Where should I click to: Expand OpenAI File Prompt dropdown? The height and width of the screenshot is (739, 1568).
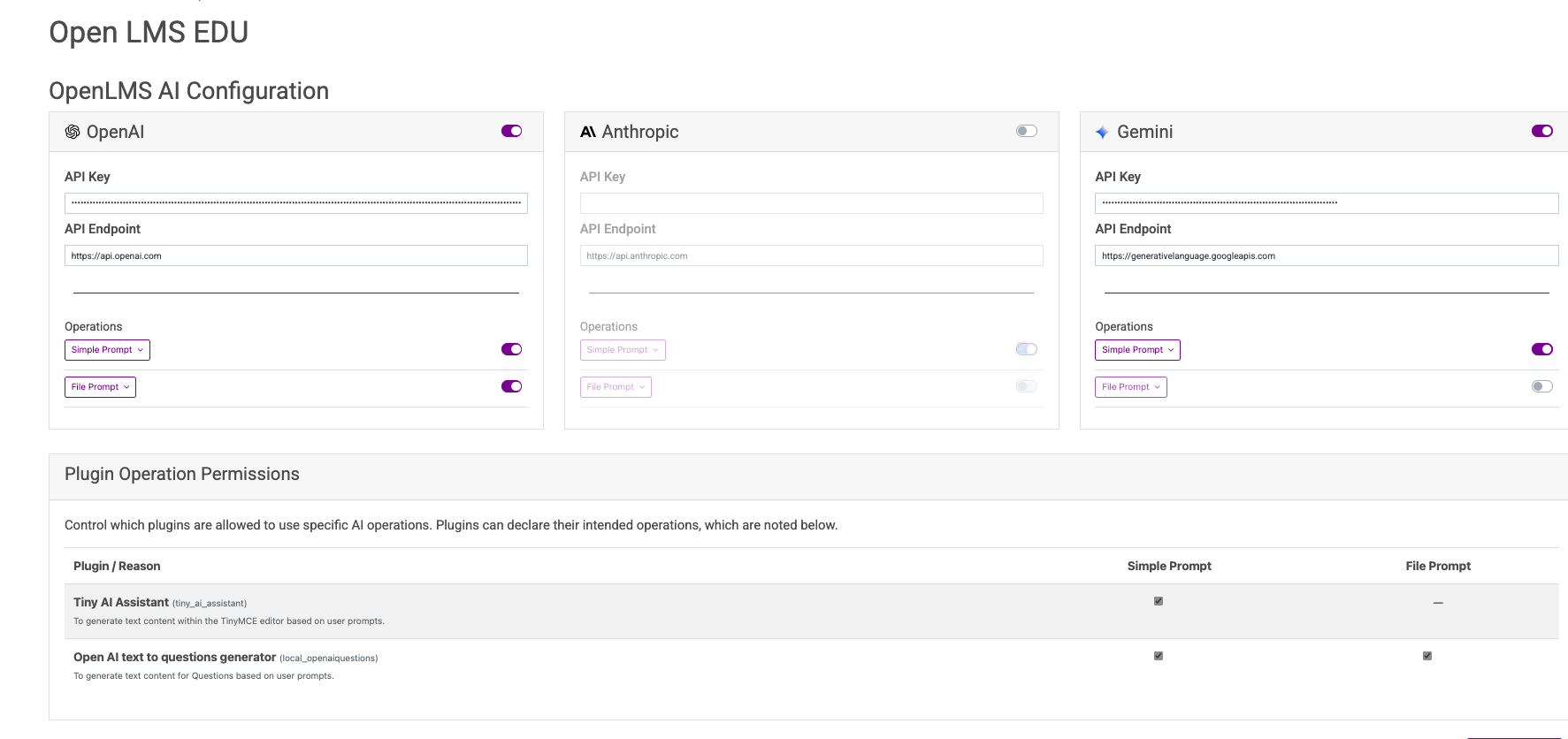click(100, 387)
